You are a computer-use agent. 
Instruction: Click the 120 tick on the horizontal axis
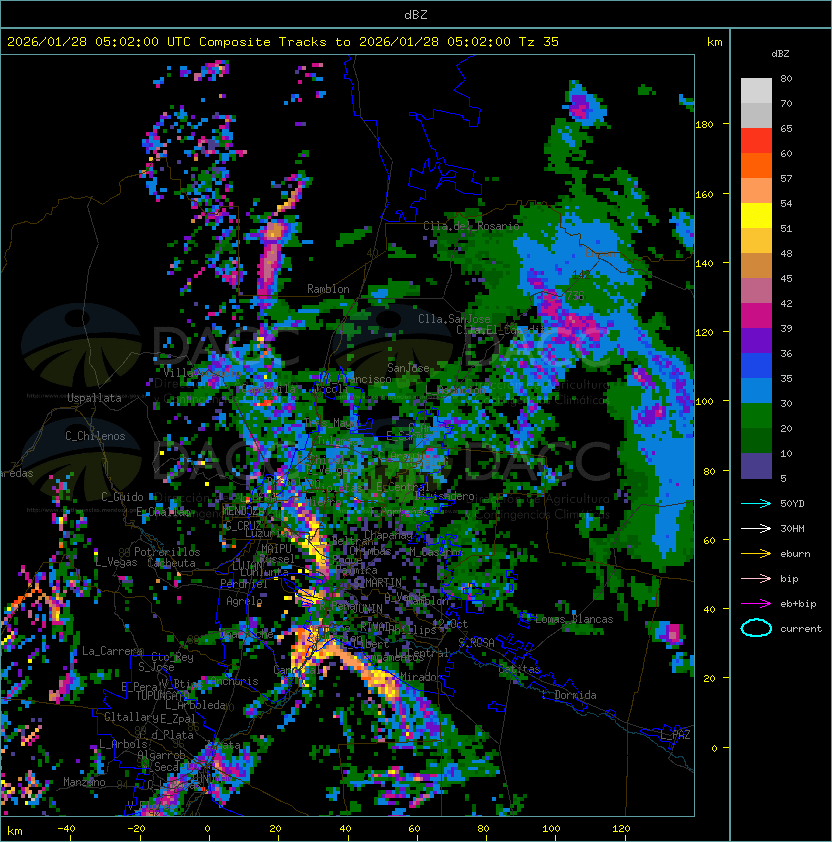point(621,829)
